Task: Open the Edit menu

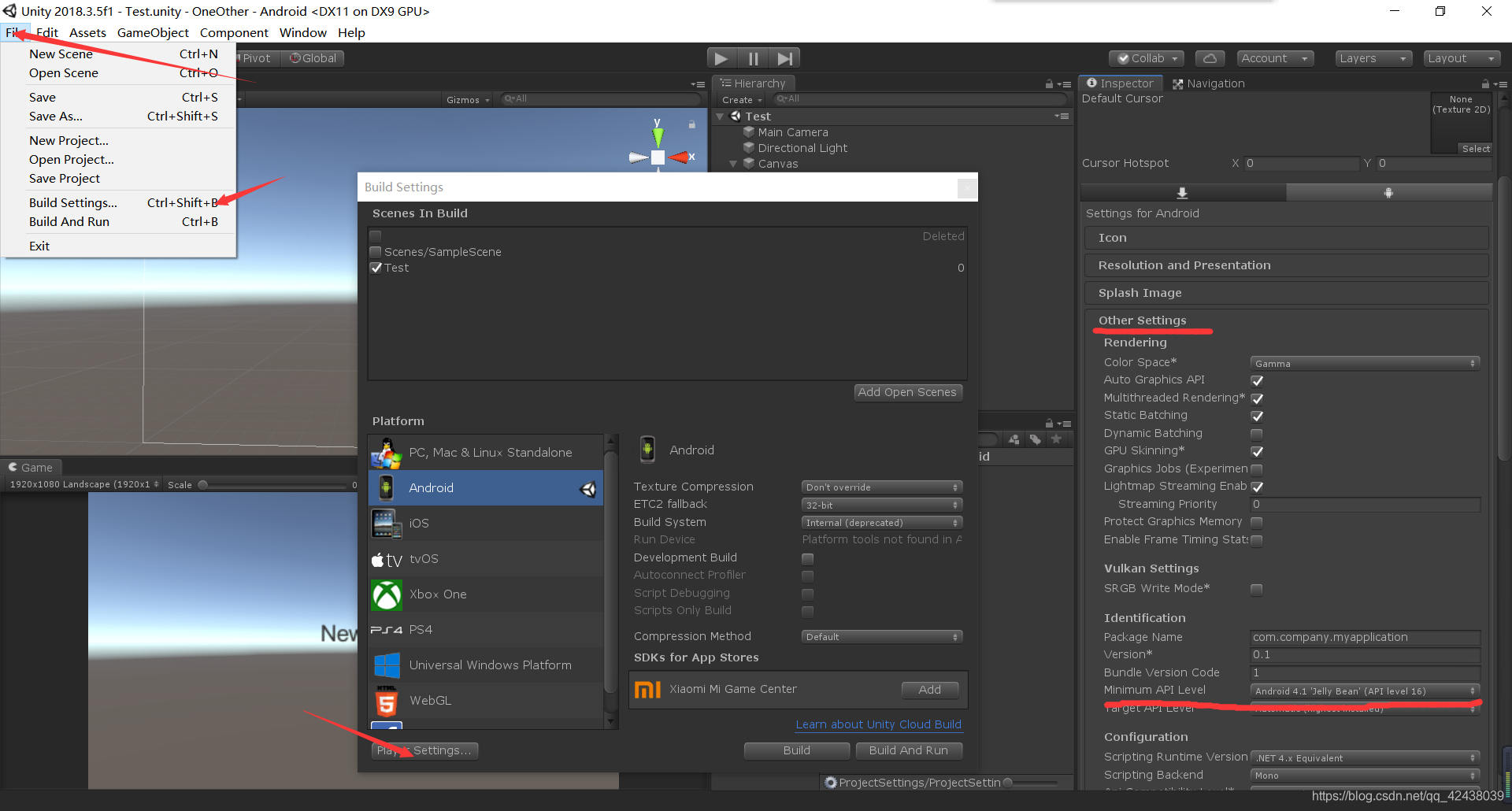Action: tap(47, 32)
